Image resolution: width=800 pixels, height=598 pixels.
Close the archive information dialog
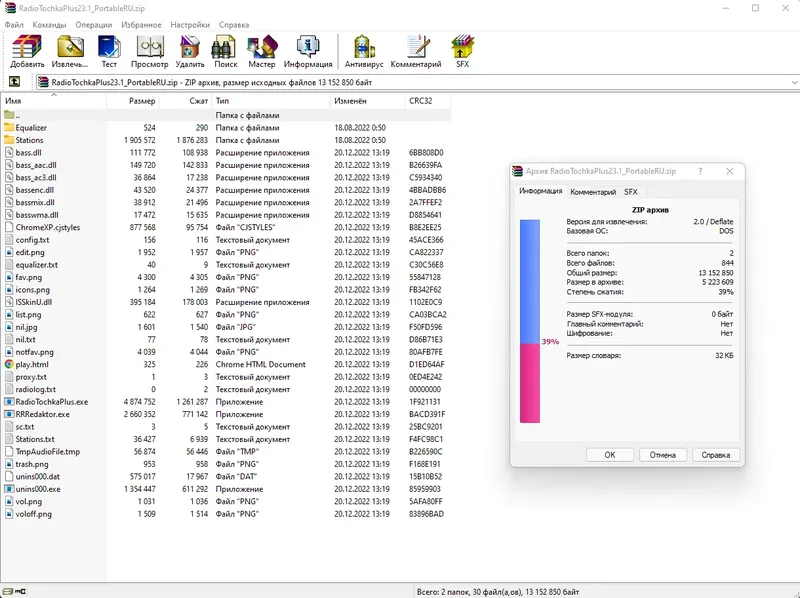pyautogui.click(x=730, y=171)
